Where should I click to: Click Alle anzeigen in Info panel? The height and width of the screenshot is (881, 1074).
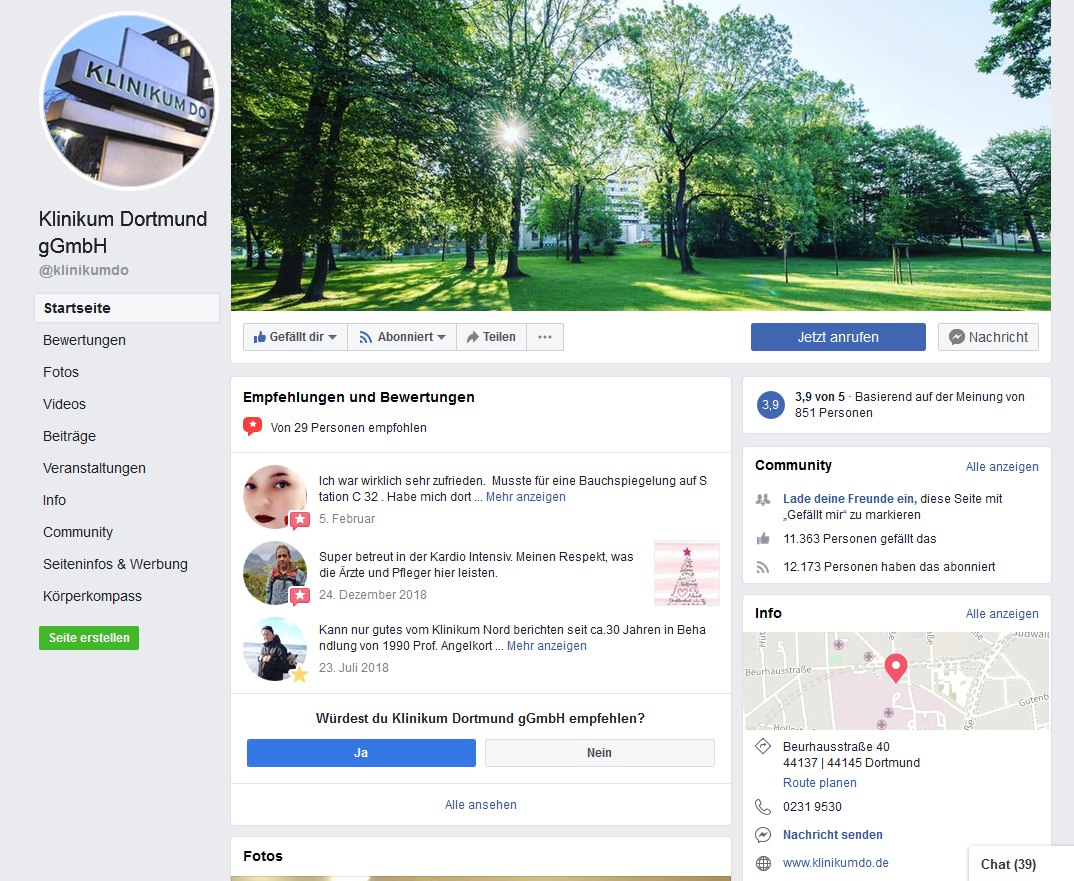tap(1002, 615)
